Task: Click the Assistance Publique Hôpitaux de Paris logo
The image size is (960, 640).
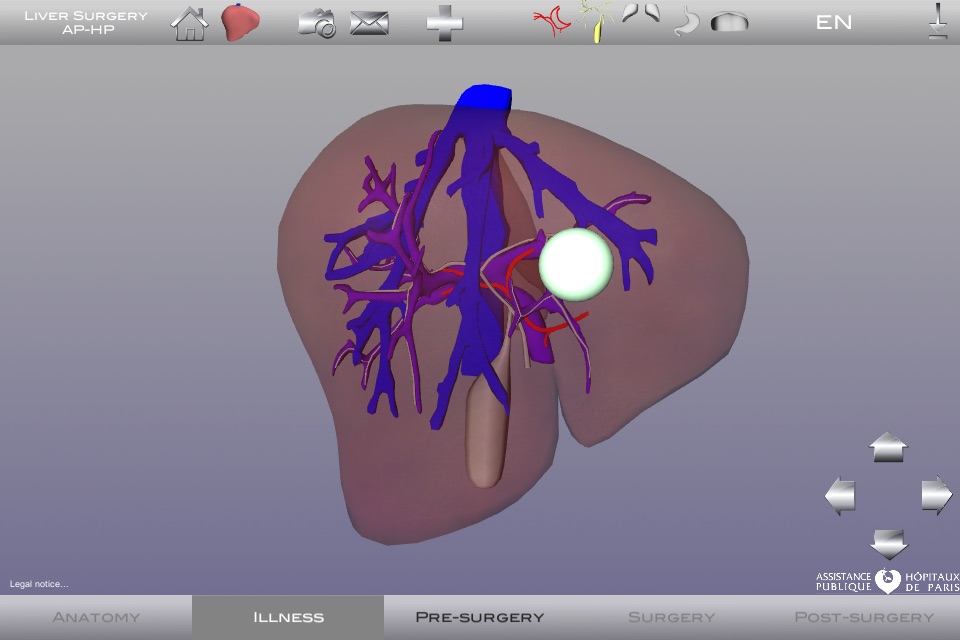Action: point(887,581)
